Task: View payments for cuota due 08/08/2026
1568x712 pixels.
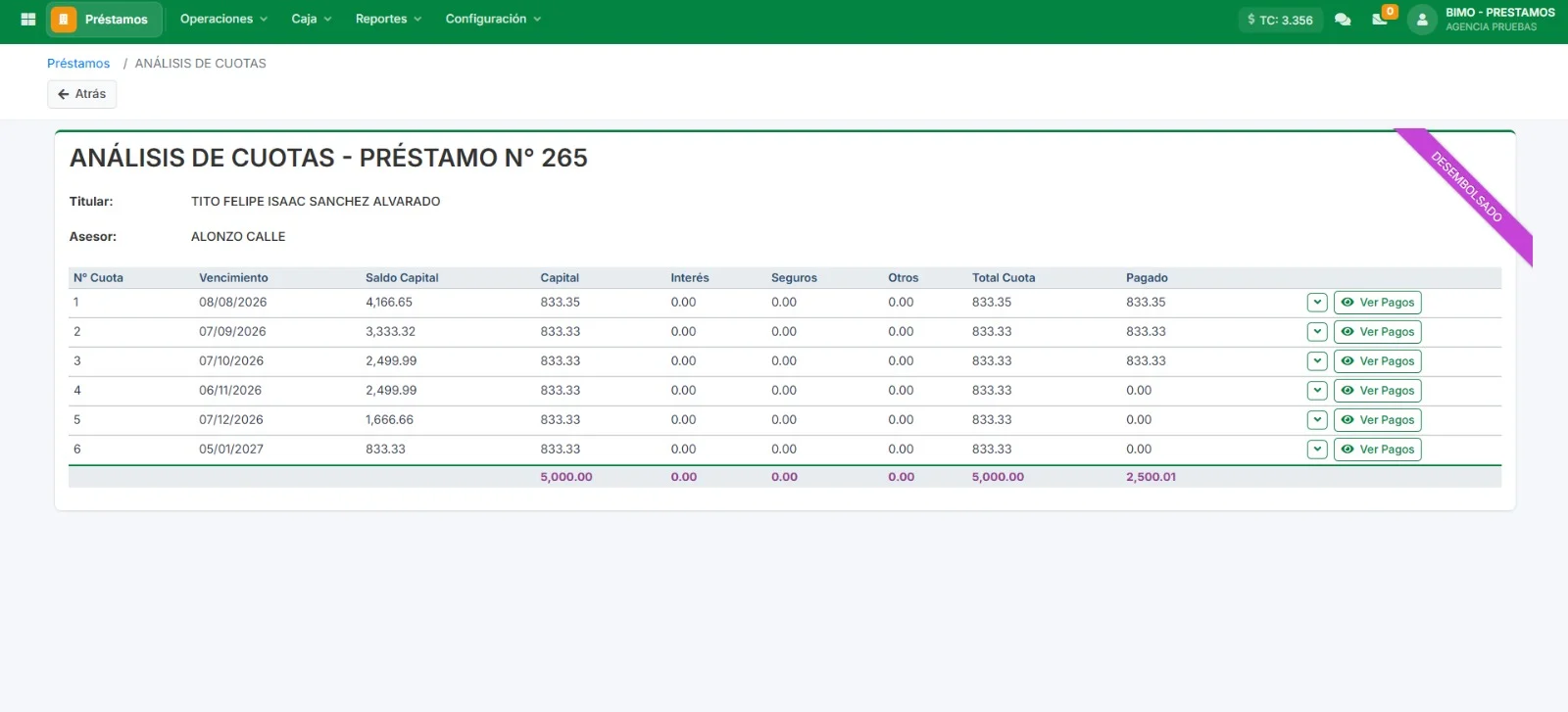Action: [x=1377, y=303]
